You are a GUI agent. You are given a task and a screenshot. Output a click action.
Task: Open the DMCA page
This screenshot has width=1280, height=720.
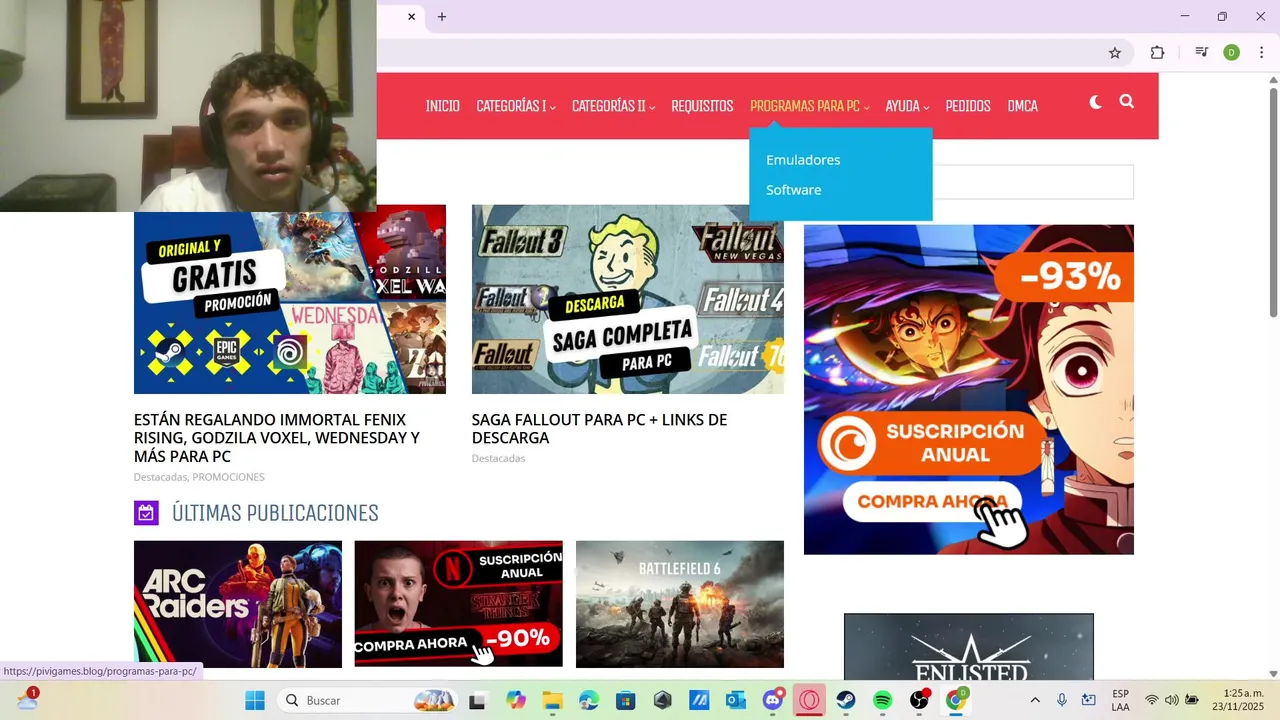1022,106
